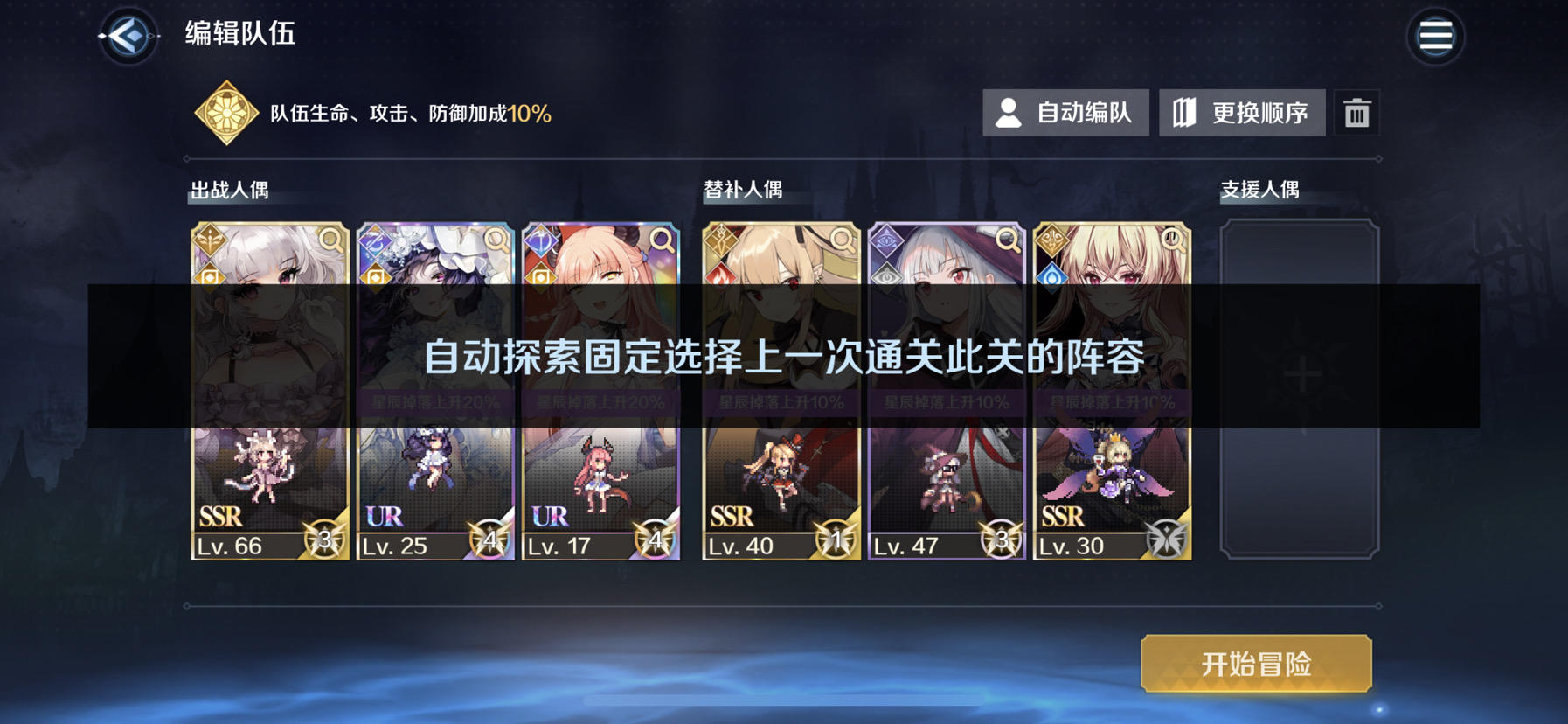Tap the back arrow icon
Screen dimensions: 1568x724
coord(128,36)
